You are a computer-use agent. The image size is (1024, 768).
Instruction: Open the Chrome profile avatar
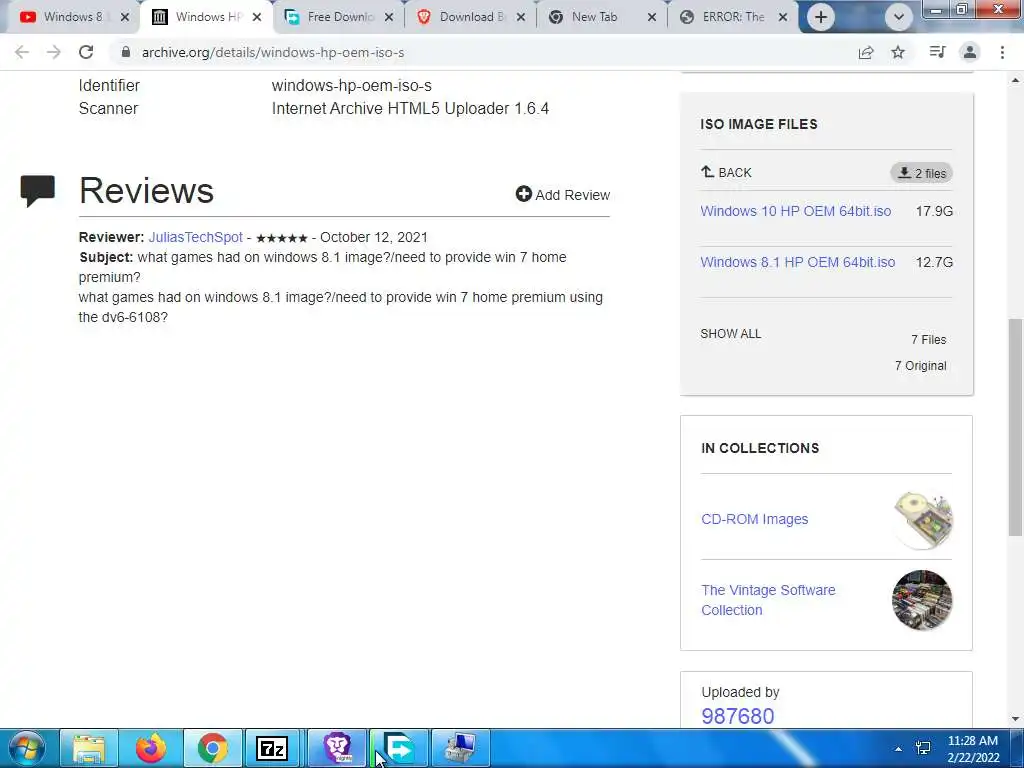(x=970, y=52)
